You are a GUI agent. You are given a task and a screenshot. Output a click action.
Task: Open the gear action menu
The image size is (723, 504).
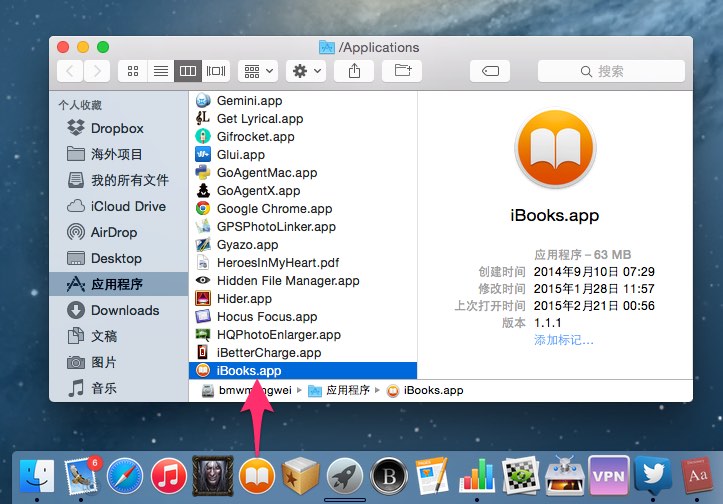pos(306,71)
